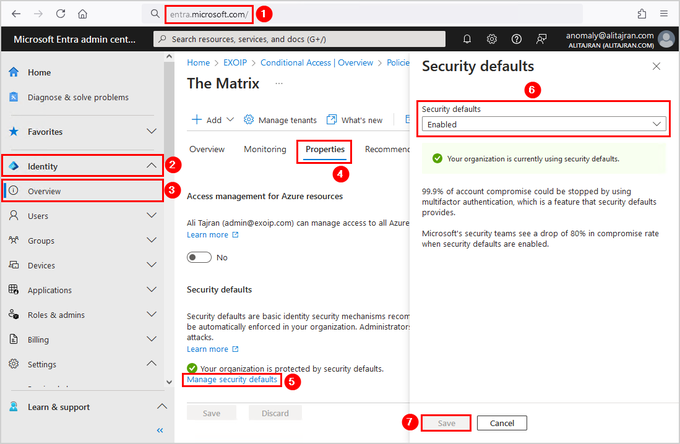The height and width of the screenshot is (444, 680).
Task: Close the Security defaults panel
Action: 656,66
